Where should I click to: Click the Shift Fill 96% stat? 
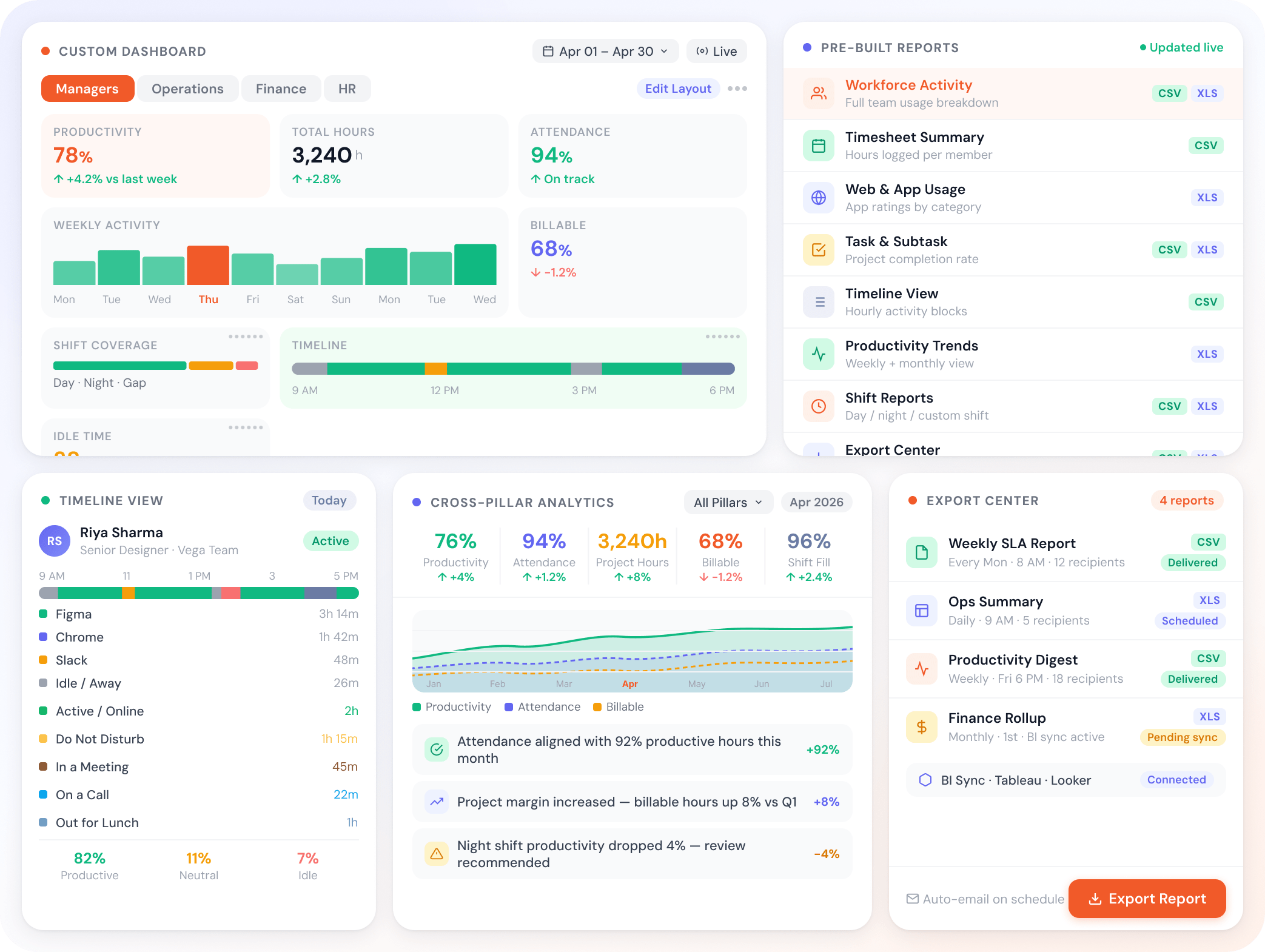[808, 557]
